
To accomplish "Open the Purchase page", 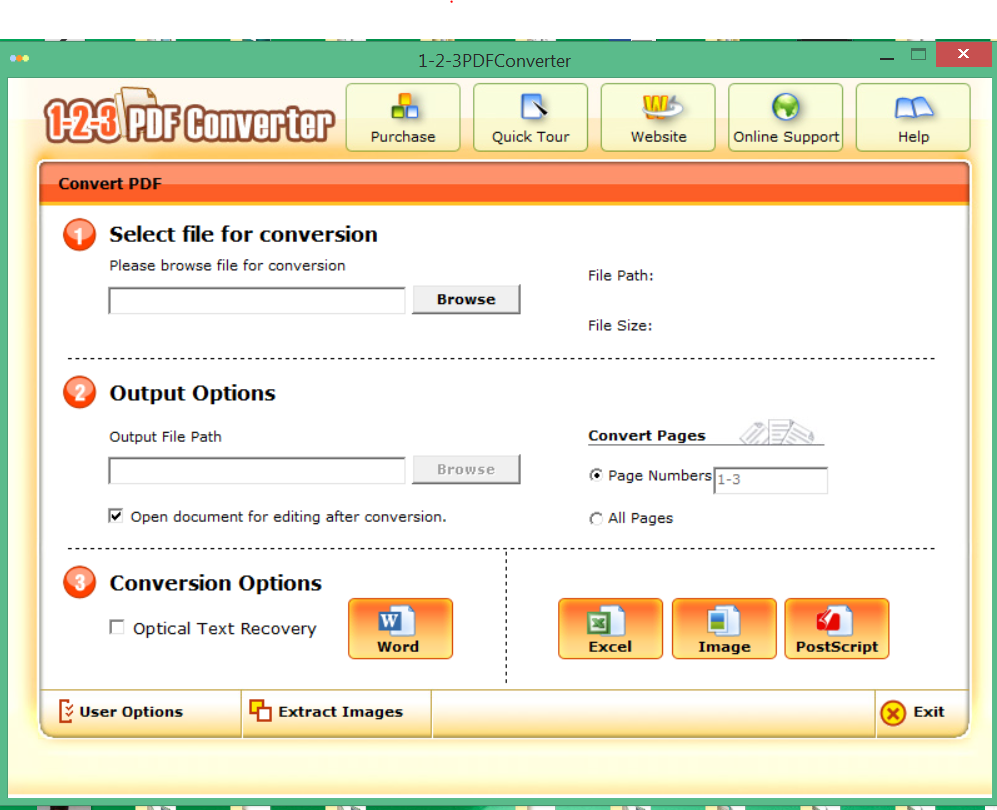I will click(x=403, y=118).
